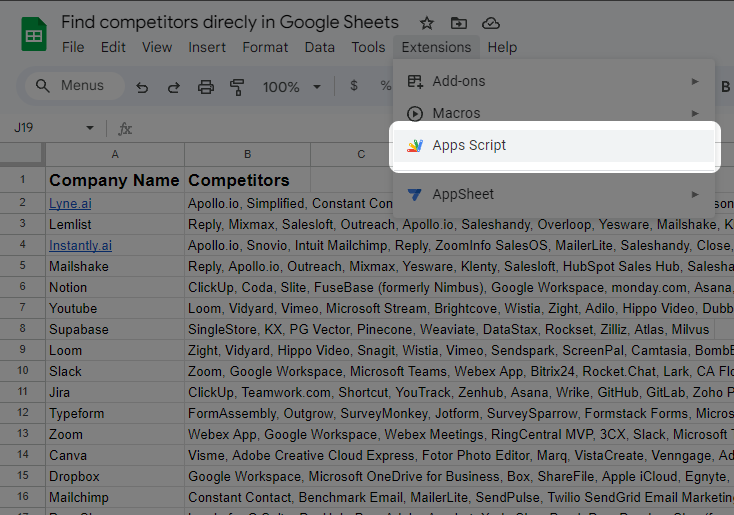Click the formula bar input
Viewport: 734px width, 515px height.
(262, 128)
